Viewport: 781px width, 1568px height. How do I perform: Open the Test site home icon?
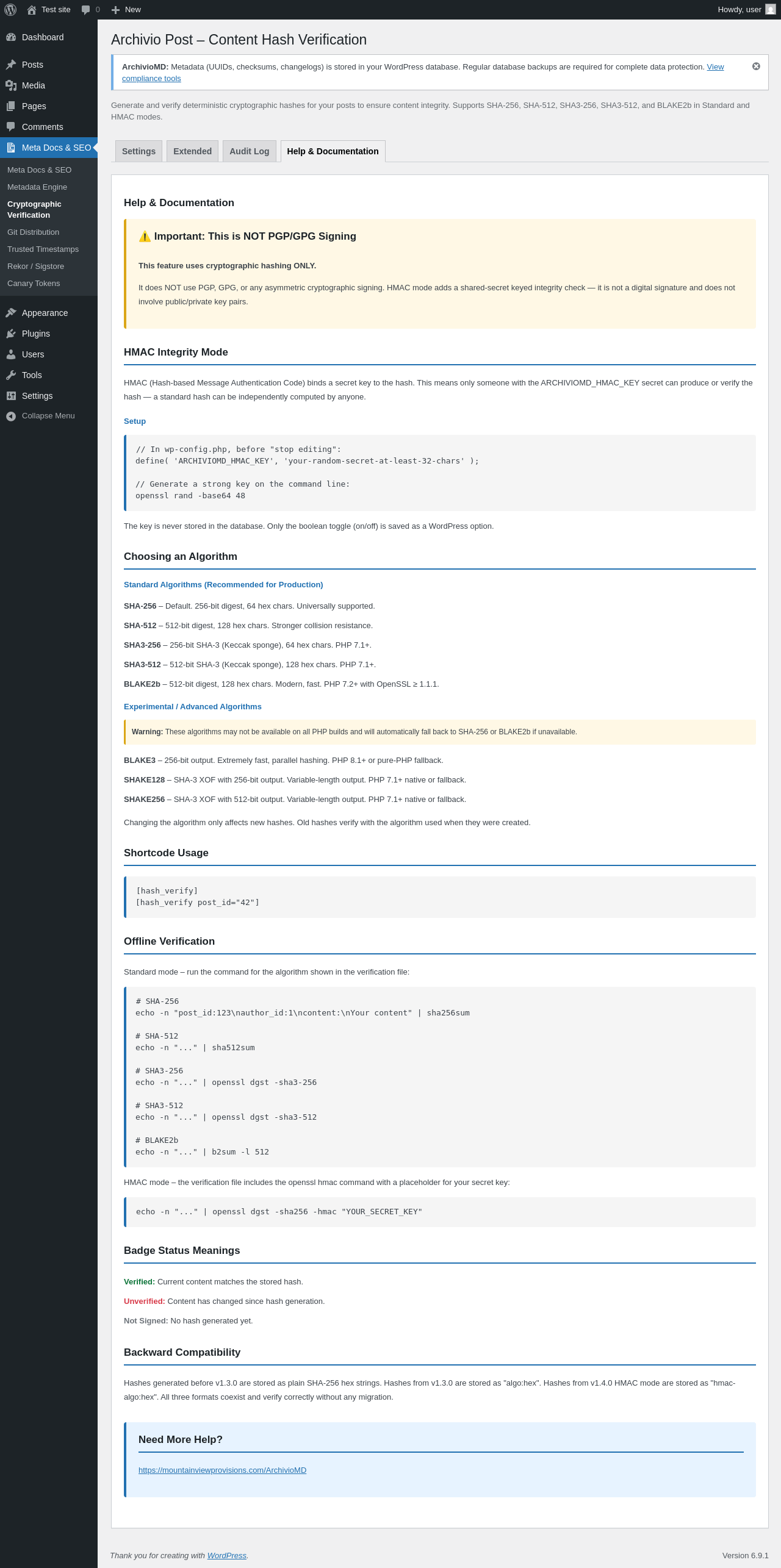click(32, 10)
